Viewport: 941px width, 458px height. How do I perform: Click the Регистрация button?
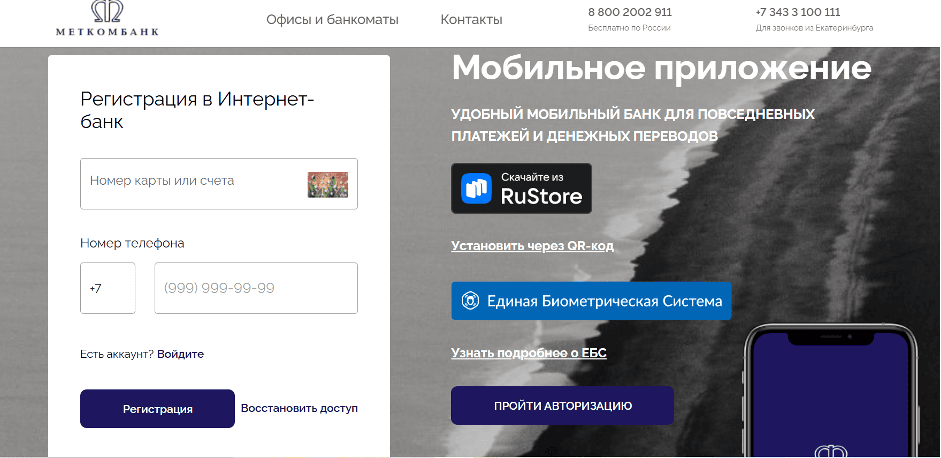pos(157,409)
